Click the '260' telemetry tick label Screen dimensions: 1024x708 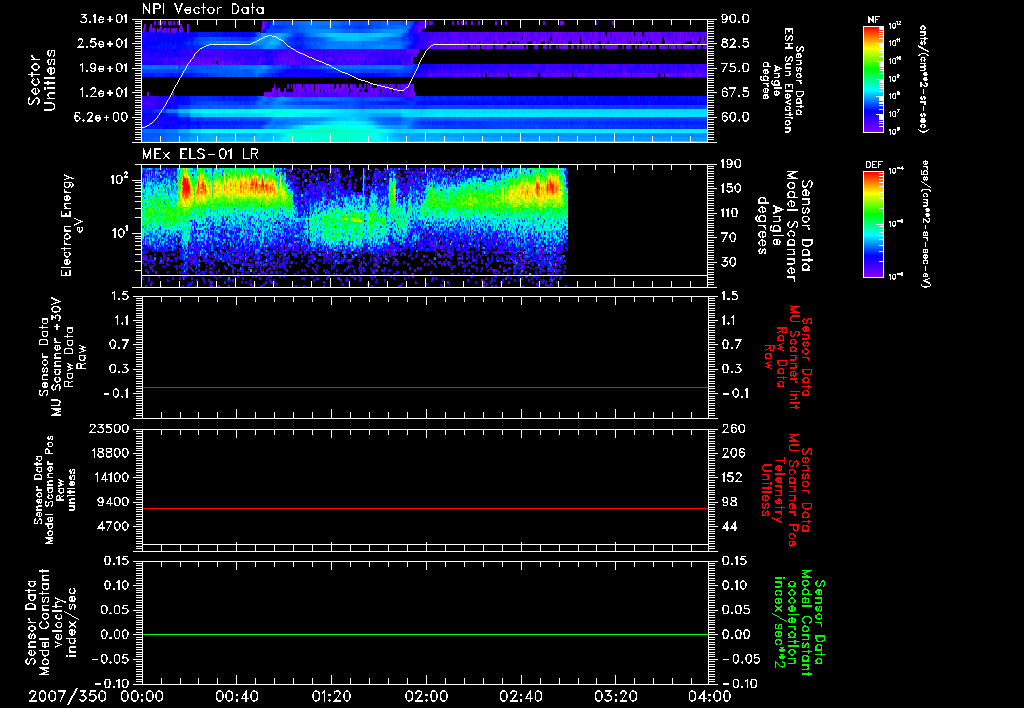[x=733, y=428]
